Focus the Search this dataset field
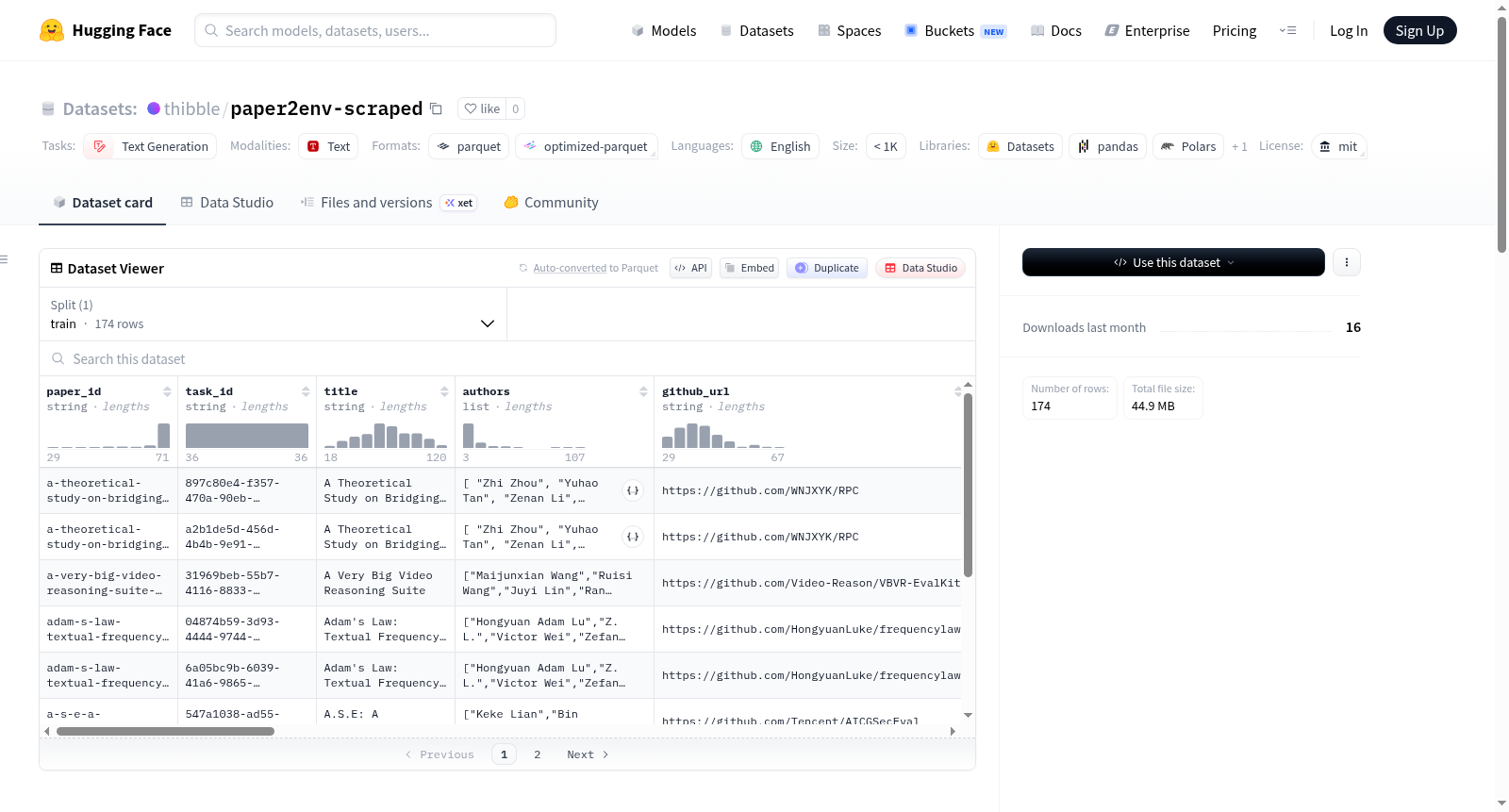Viewport: 1509px width, 812px height. (x=507, y=358)
